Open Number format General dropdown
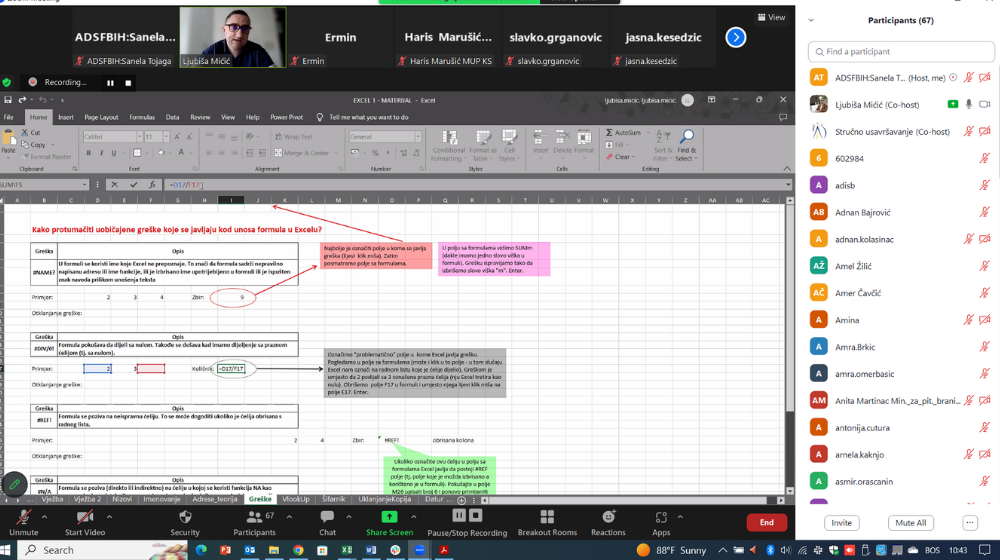Screen dimensions: 1000x560 pyautogui.click(x=418, y=136)
